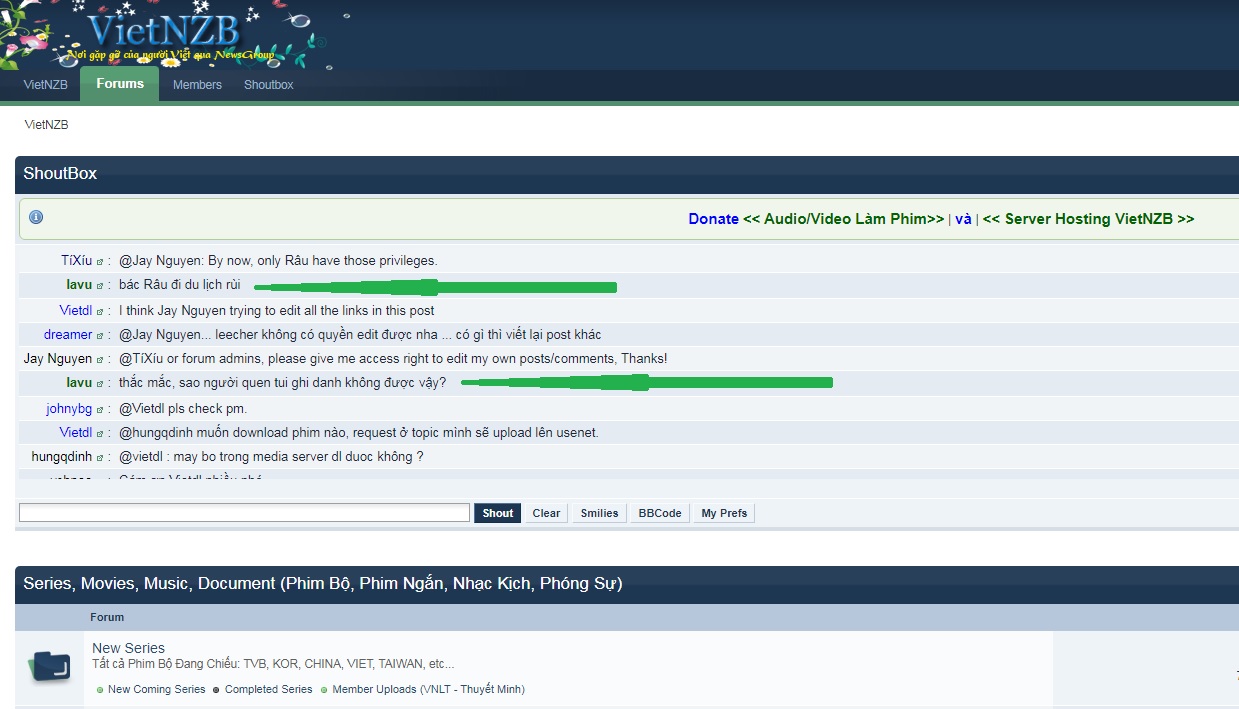Open My Prefs settings
The image size is (1239, 709).
pos(723,513)
